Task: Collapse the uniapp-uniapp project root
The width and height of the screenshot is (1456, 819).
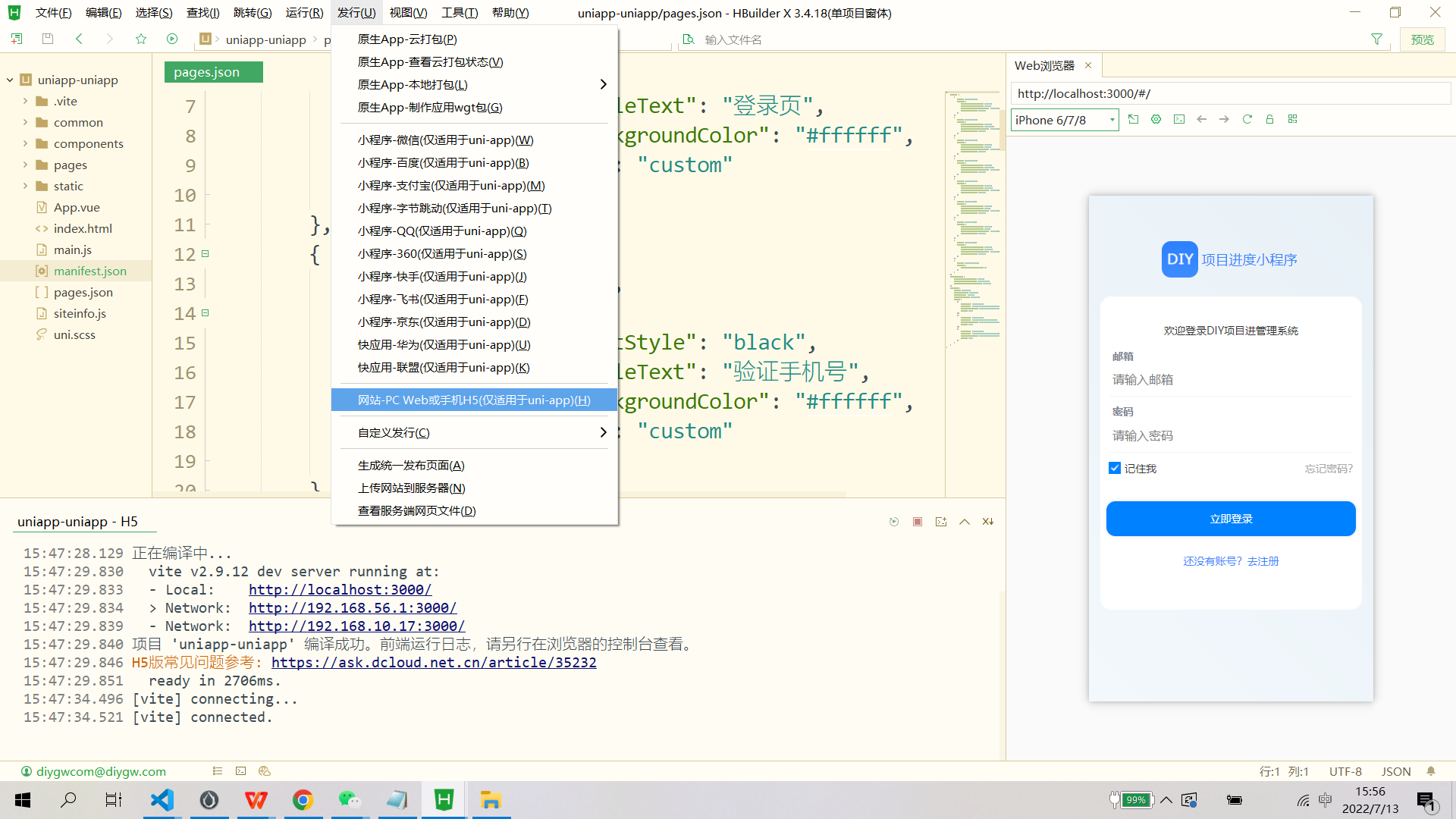Action: pyautogui.click(x=10, y=80)
